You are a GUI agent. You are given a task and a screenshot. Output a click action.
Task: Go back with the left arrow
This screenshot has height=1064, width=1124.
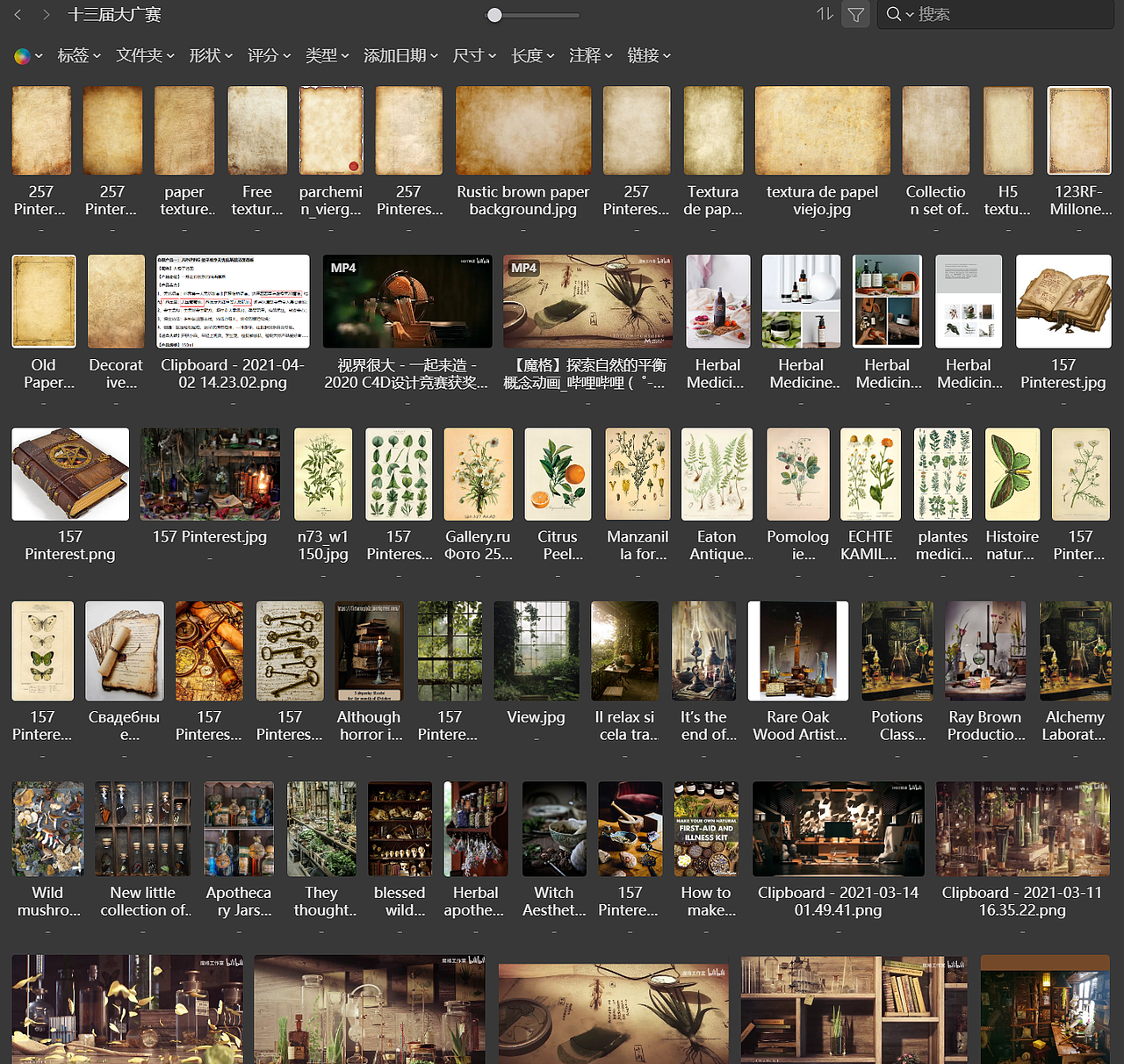tap(18, 14)
